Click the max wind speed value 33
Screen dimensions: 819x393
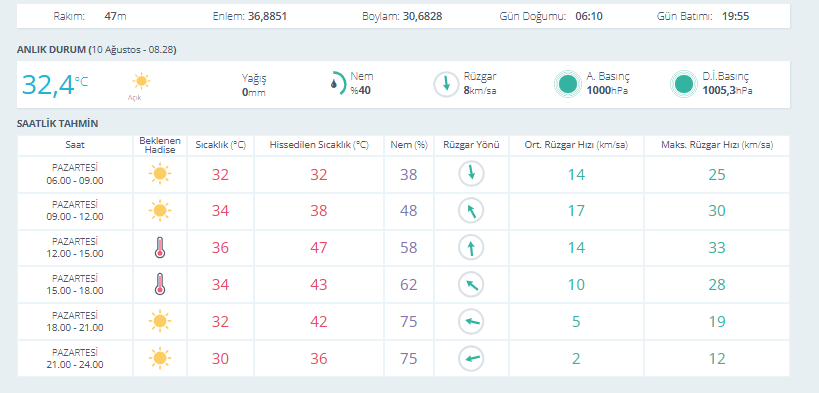click(x=717, y=248)
